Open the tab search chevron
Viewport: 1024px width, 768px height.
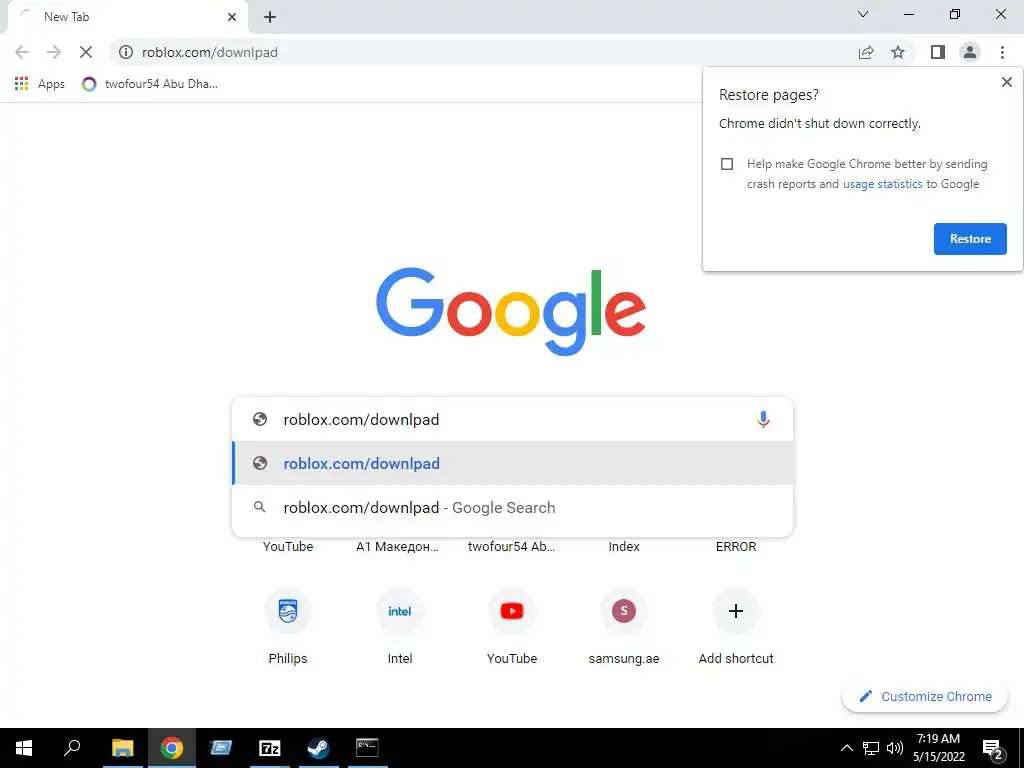tap(863, 14)
